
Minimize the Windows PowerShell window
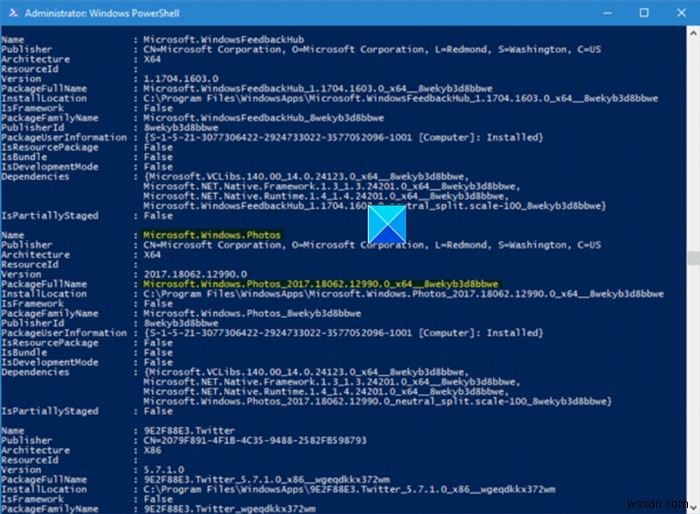coord(607,13)
